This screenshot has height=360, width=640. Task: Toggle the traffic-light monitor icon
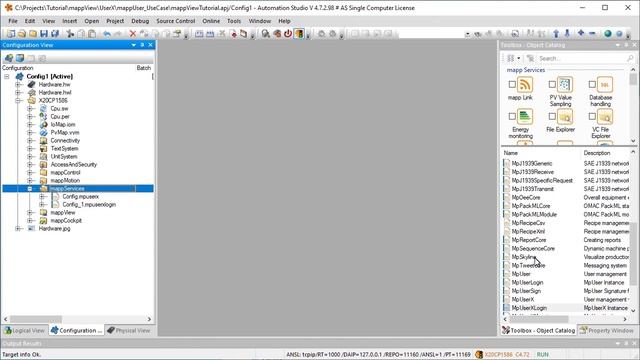[x=299, y=34]
